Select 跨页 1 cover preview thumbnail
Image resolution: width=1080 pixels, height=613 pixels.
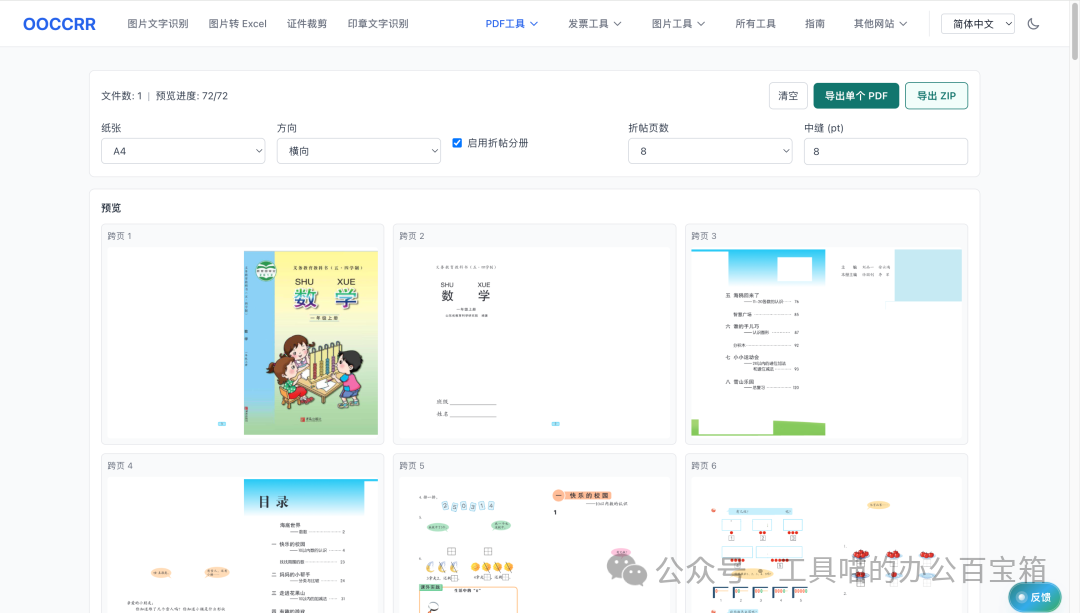pyautogui.click(x=242, y=334)
